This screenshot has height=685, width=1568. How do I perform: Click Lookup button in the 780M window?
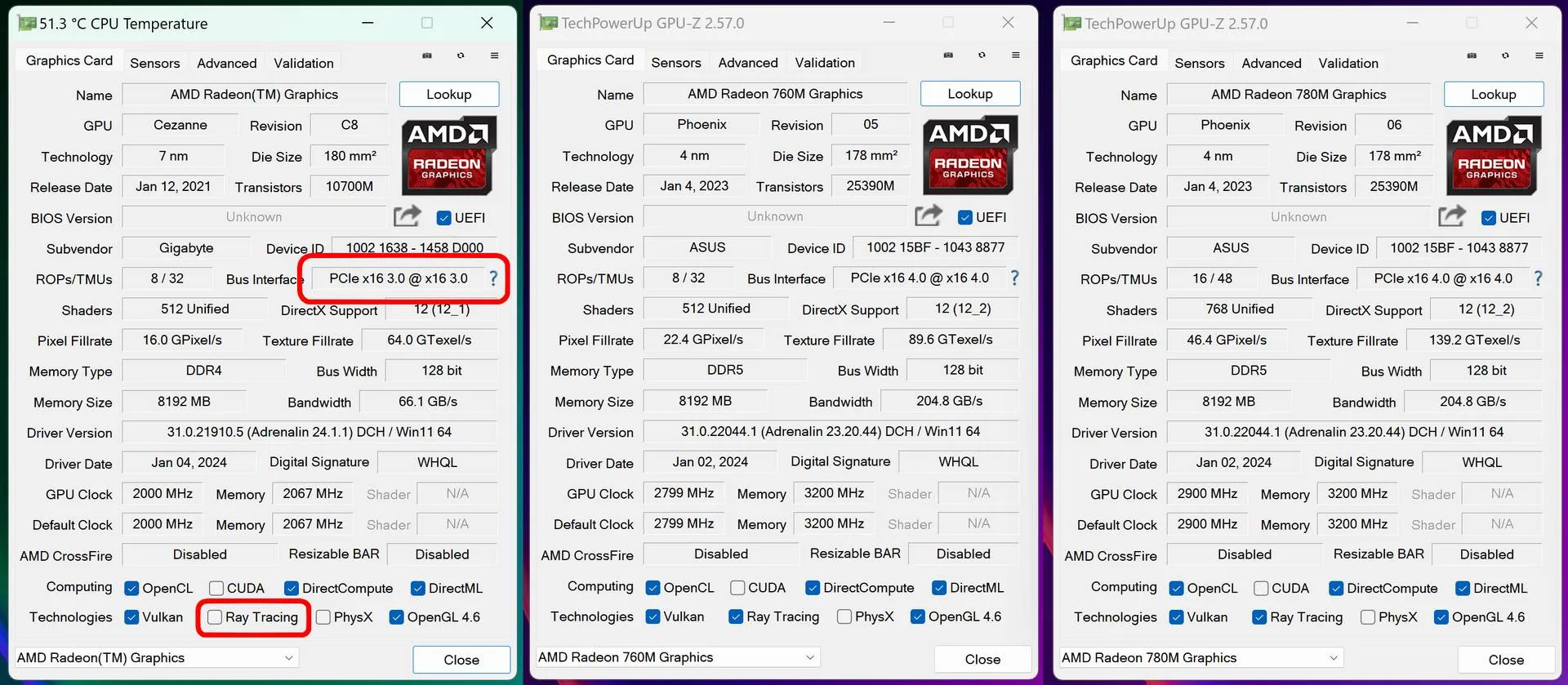tap(1494, 94)
